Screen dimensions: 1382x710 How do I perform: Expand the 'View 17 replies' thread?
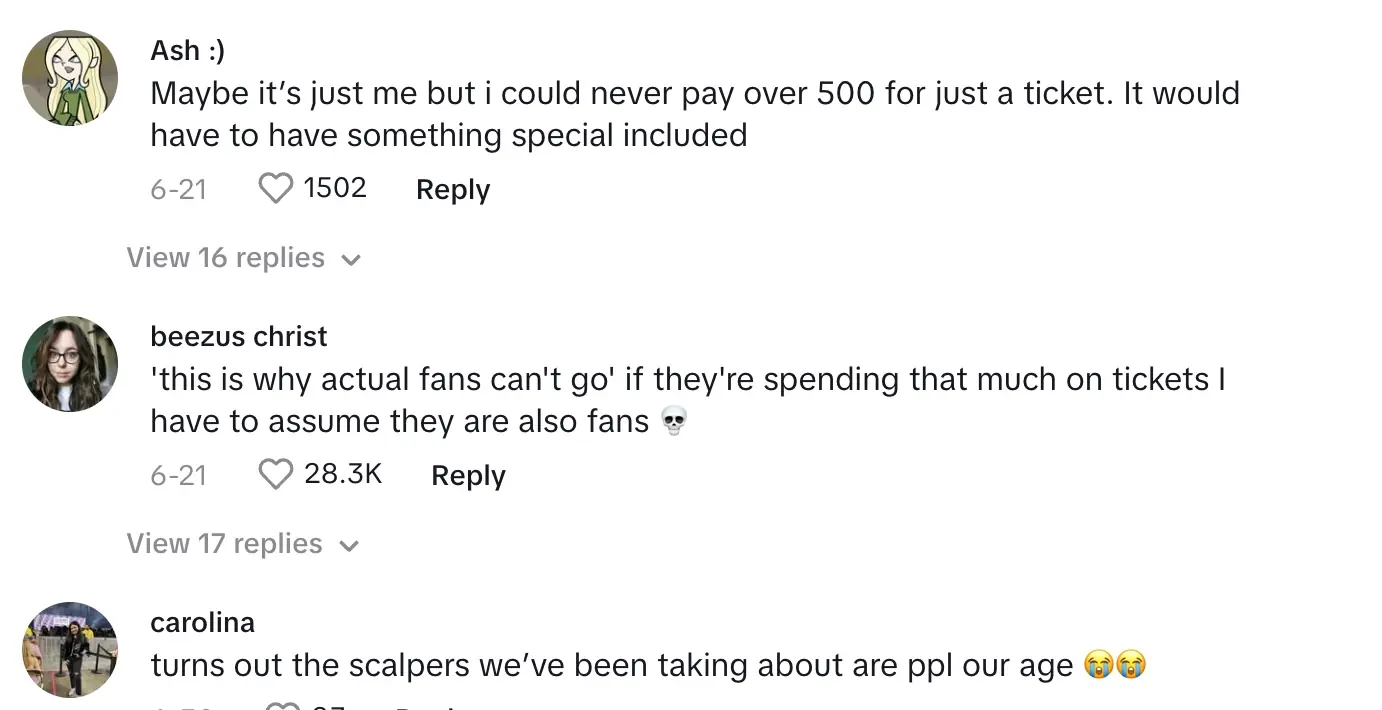pyautogui.click(x=225, y=544)
